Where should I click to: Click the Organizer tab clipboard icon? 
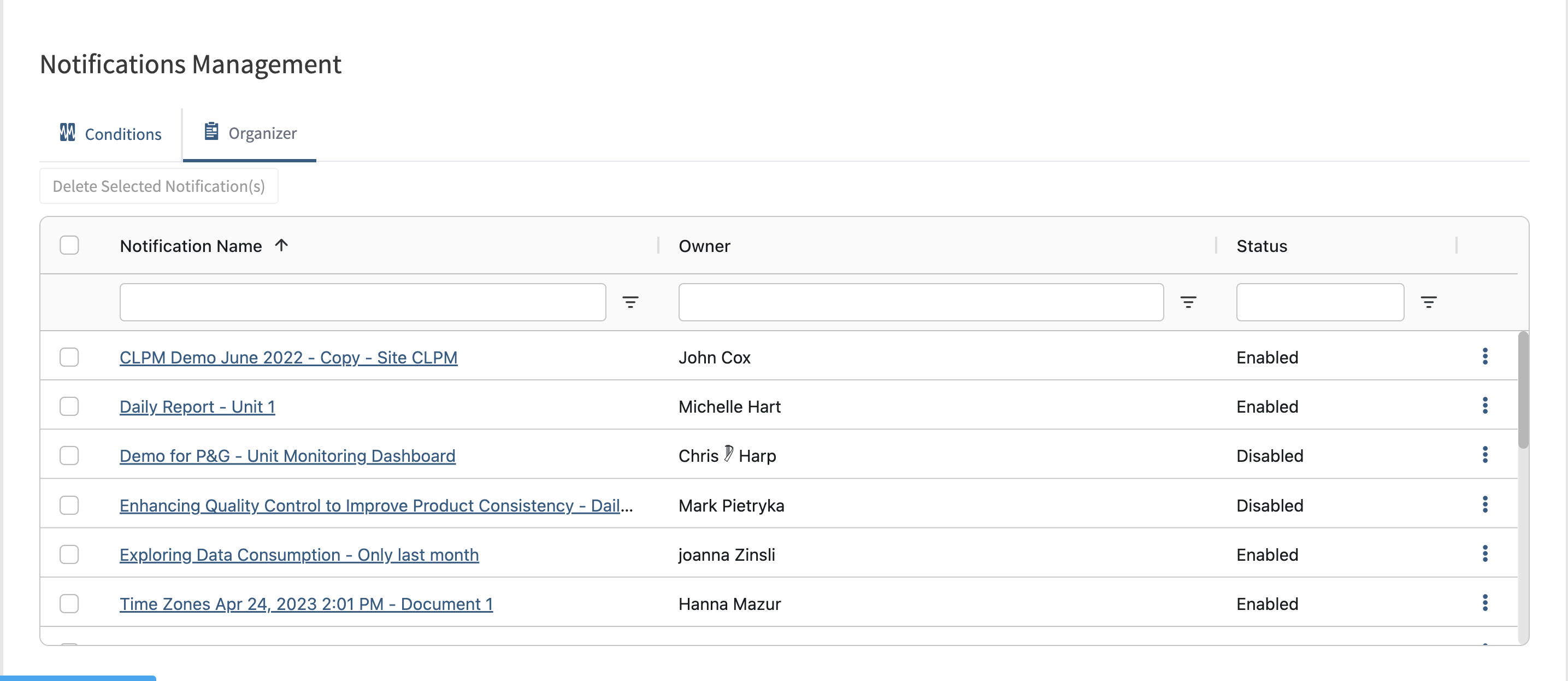point(211,132)
